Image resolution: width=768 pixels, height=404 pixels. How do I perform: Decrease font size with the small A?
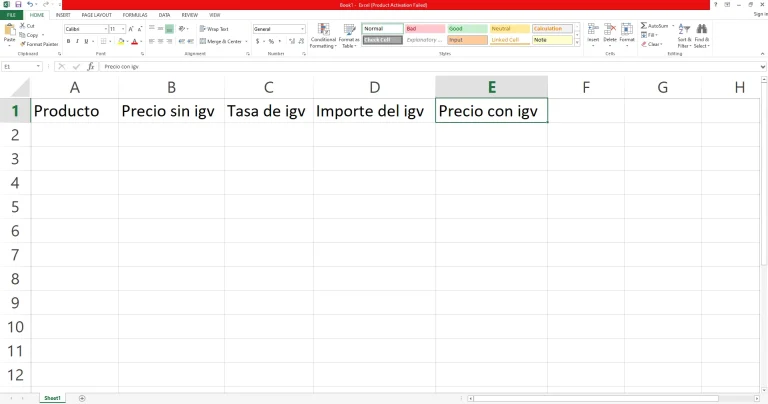(140, 29)
